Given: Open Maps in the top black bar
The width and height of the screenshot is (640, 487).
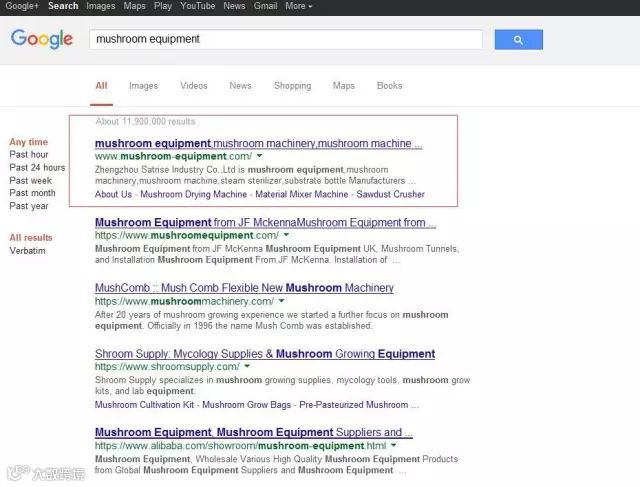Looking at the screenshot, I should pos(134,6).
